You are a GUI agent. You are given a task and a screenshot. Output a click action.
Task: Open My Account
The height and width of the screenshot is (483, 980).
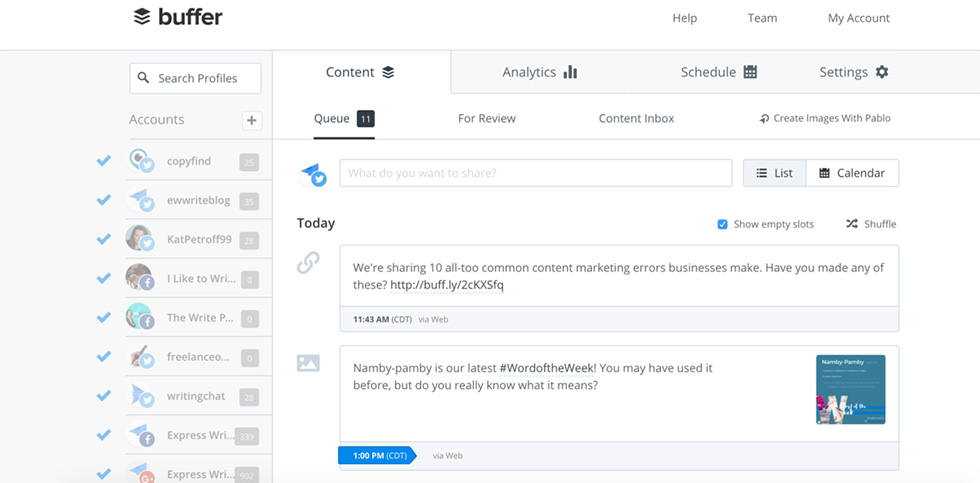pos(859,18)
